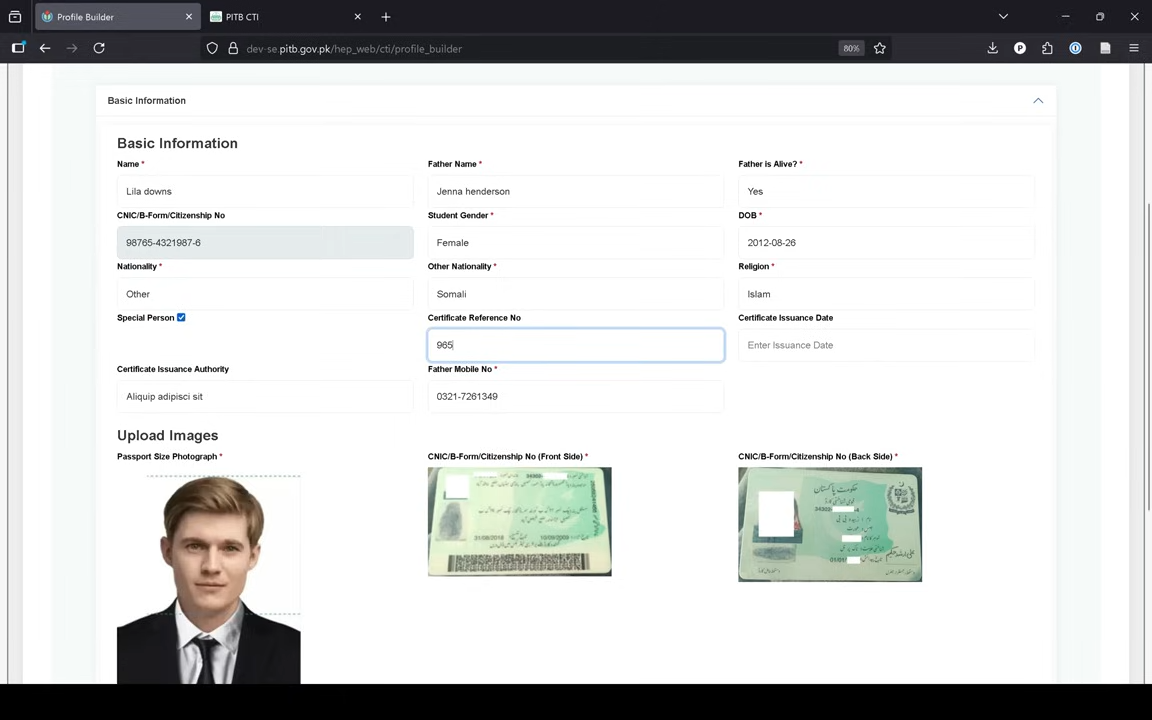
Task: Uncheck the Special Person checkbox
Action: click(x=181, y=318)
